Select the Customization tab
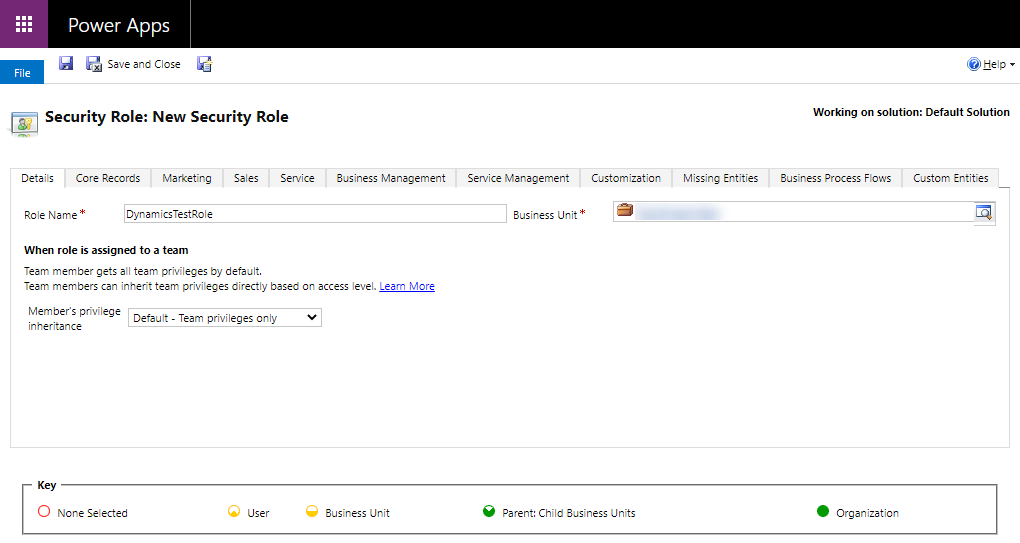 coord(626,178)
